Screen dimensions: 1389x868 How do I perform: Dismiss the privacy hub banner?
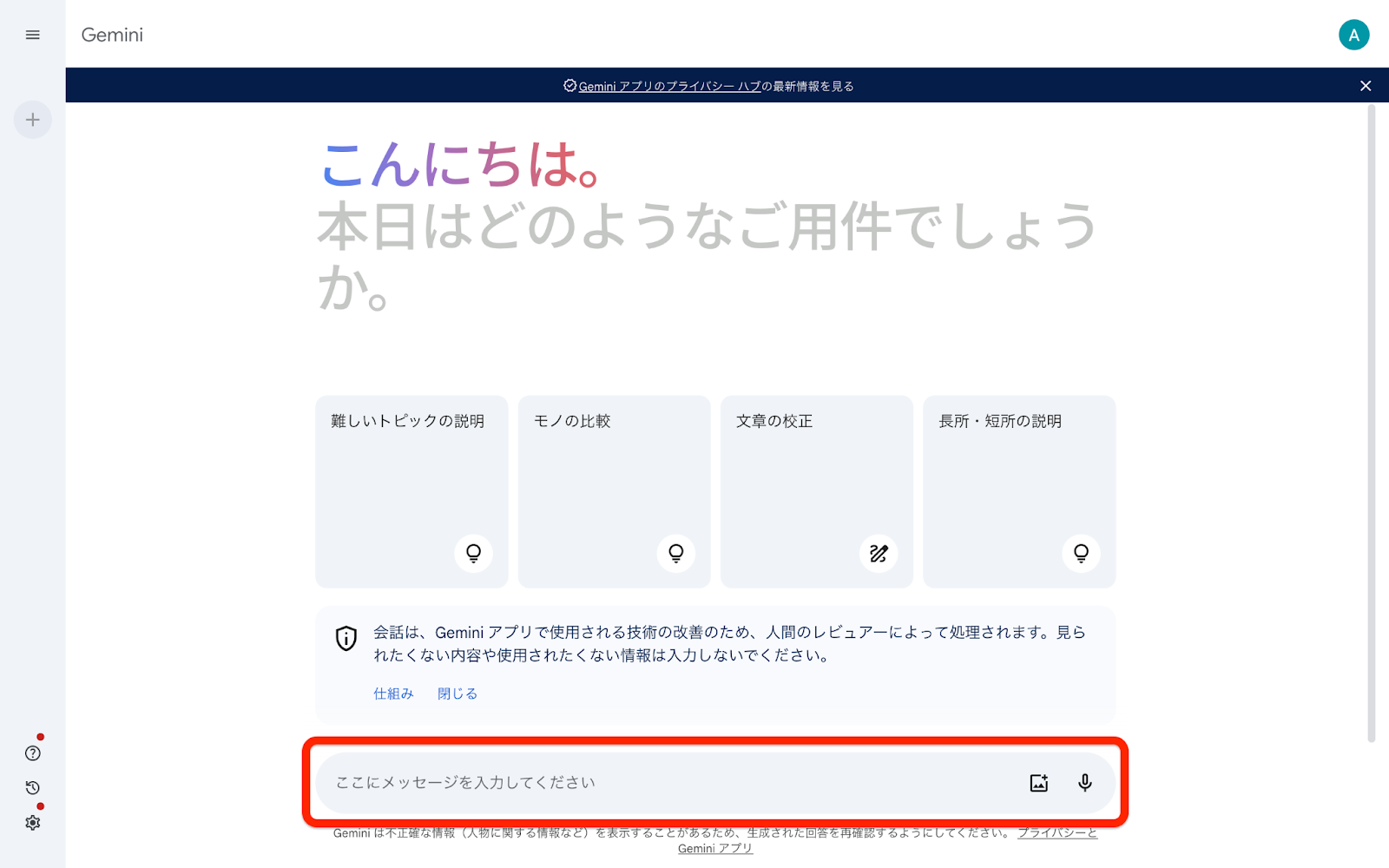coord(1366,86)
